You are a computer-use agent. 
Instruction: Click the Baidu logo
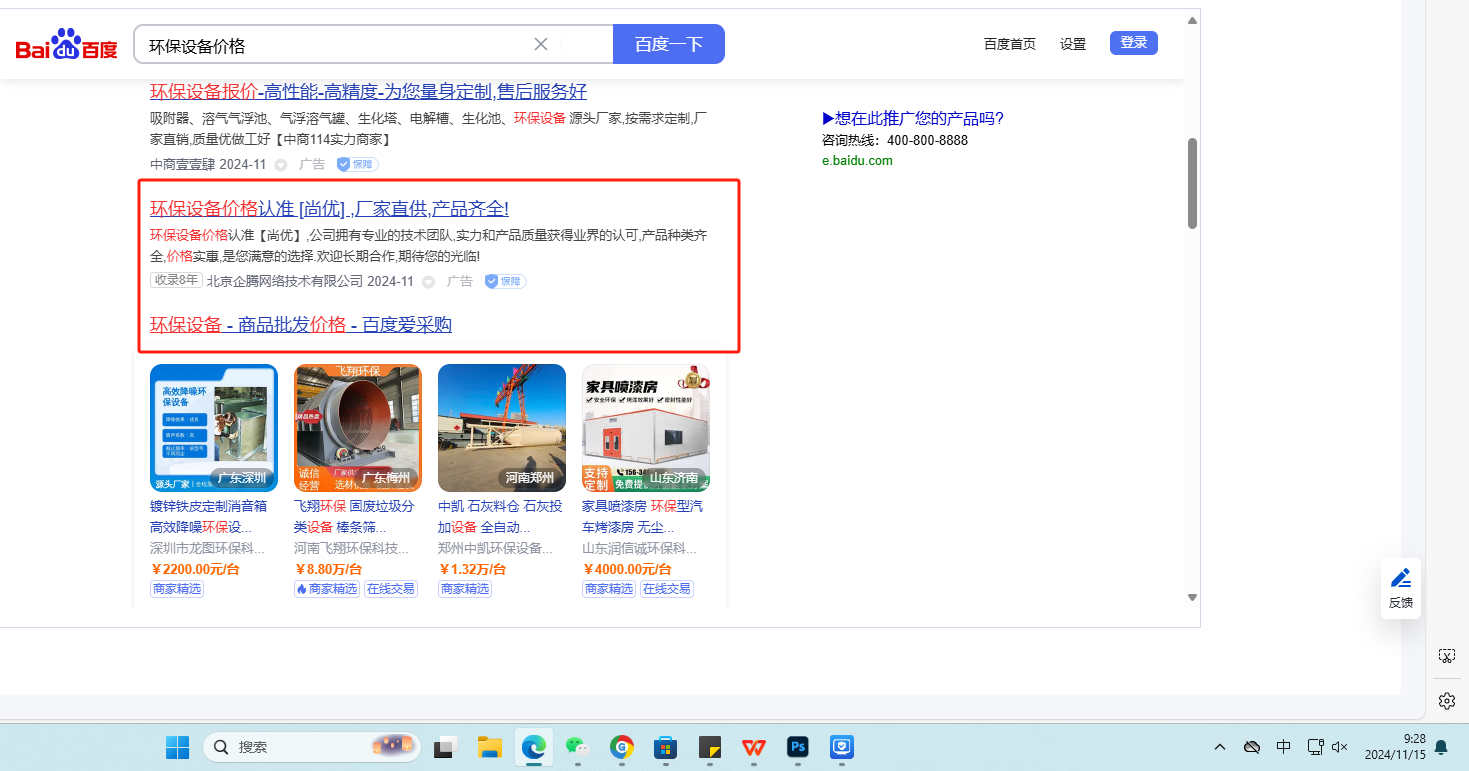66,45
